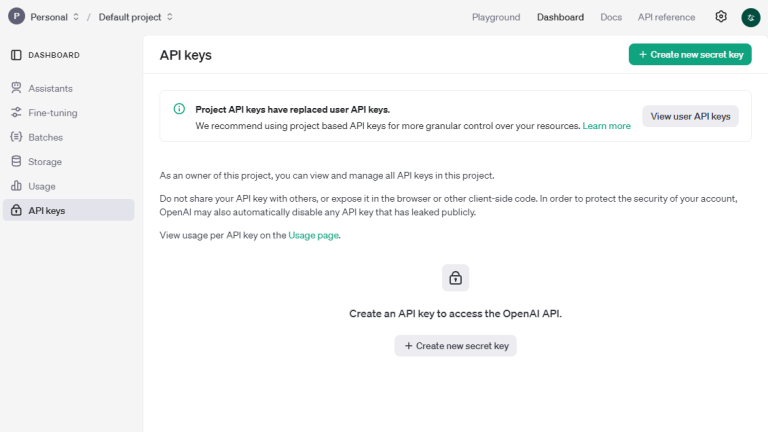Click the Storage database icon

coord(16,161)
